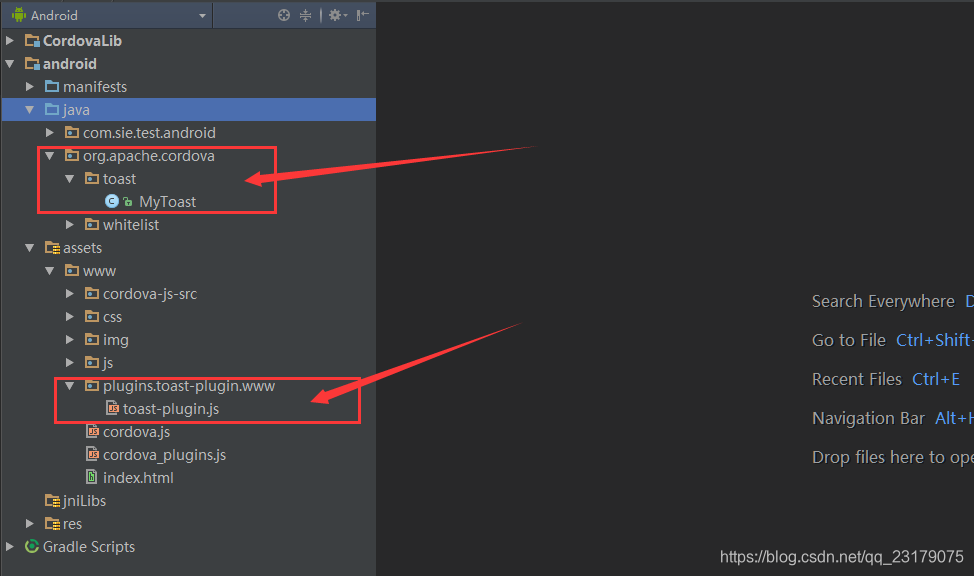Collapse the toast package arrow
Screen dimensions: 974x576
(x=70, y=179)
